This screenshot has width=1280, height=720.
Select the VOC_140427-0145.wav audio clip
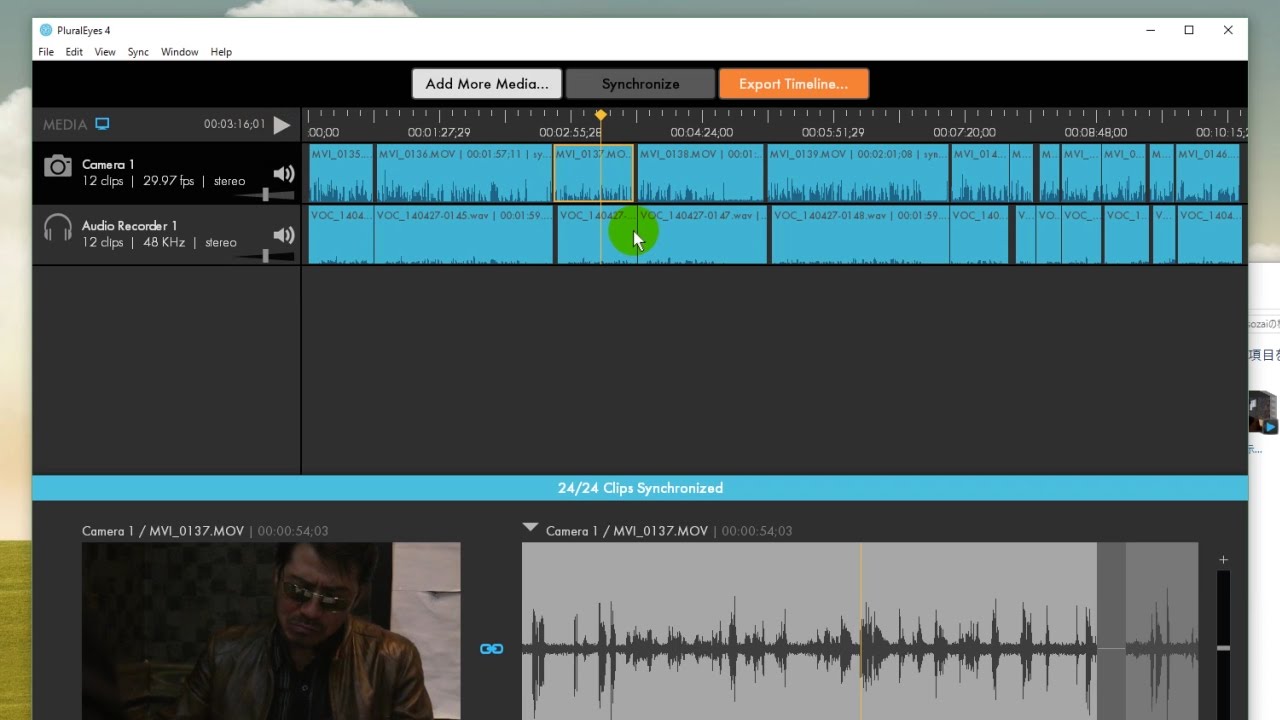pos(463,235)
